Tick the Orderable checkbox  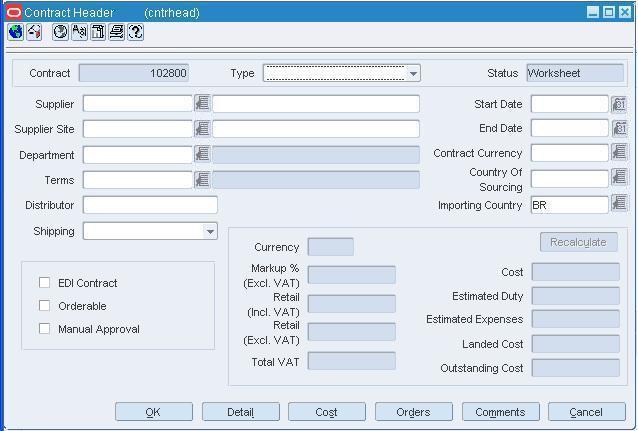[44, 305]
